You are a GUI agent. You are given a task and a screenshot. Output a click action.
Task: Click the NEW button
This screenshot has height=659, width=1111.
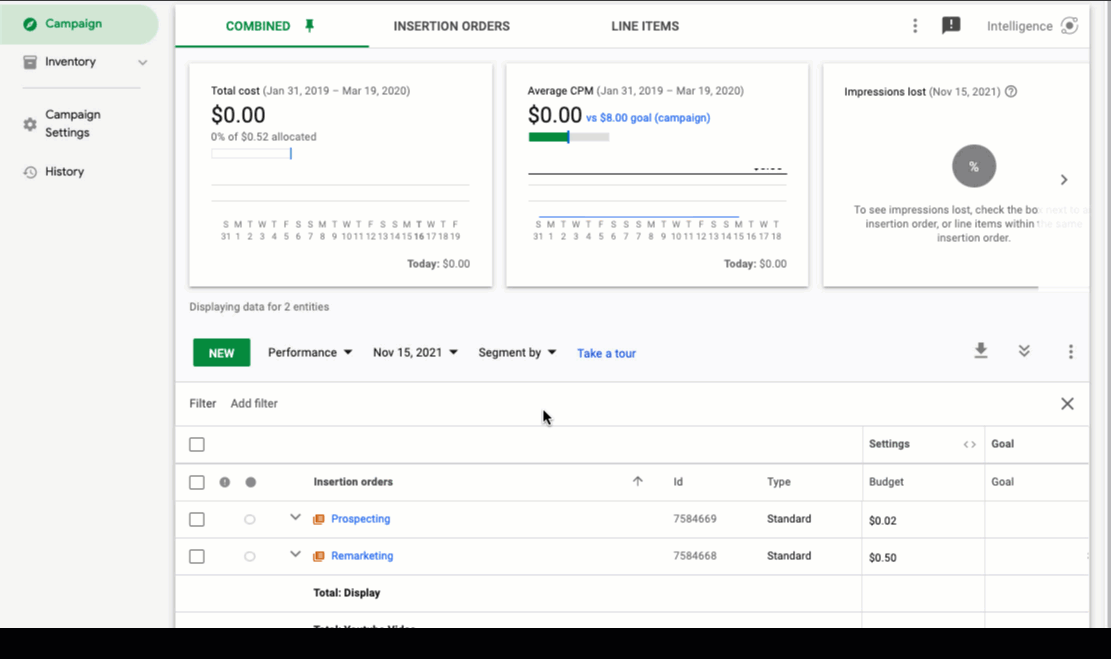[221, 351]
